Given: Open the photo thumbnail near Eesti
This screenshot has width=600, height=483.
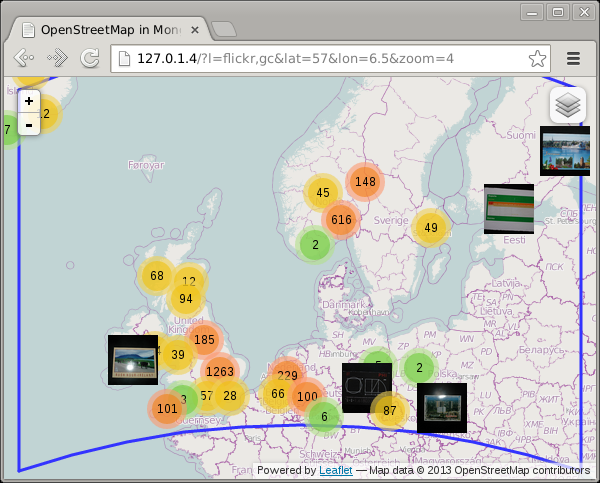Looking at the screenshot, I should [x=508, y=208].
